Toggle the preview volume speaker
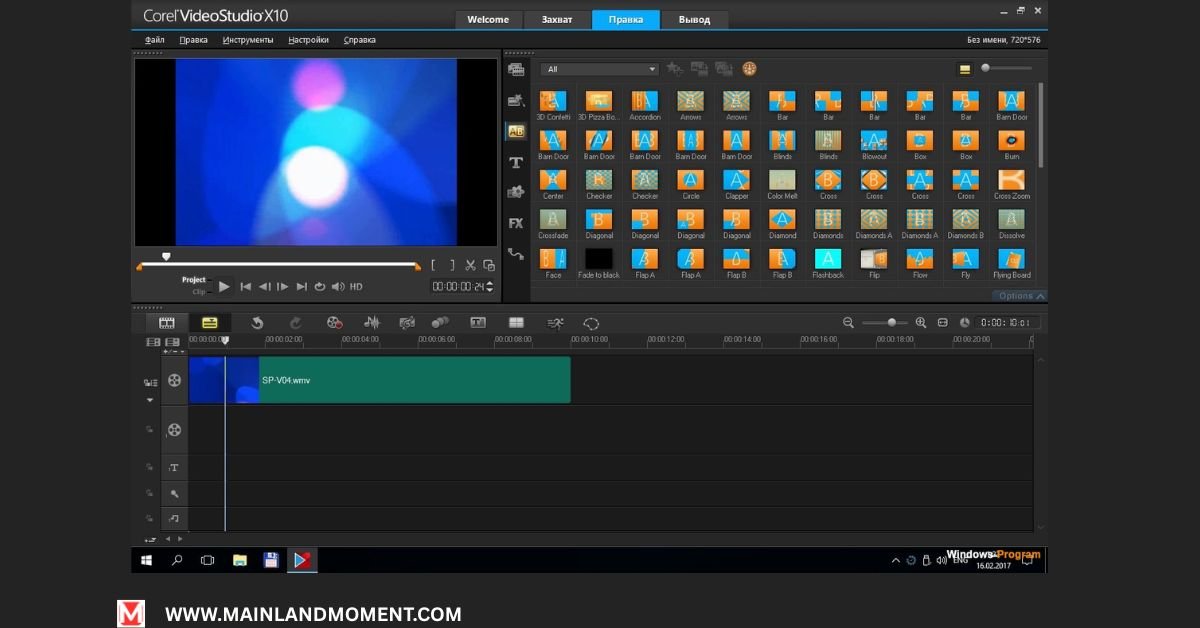Viewport: 1200px width, 628px height. (x=338, y=287)
